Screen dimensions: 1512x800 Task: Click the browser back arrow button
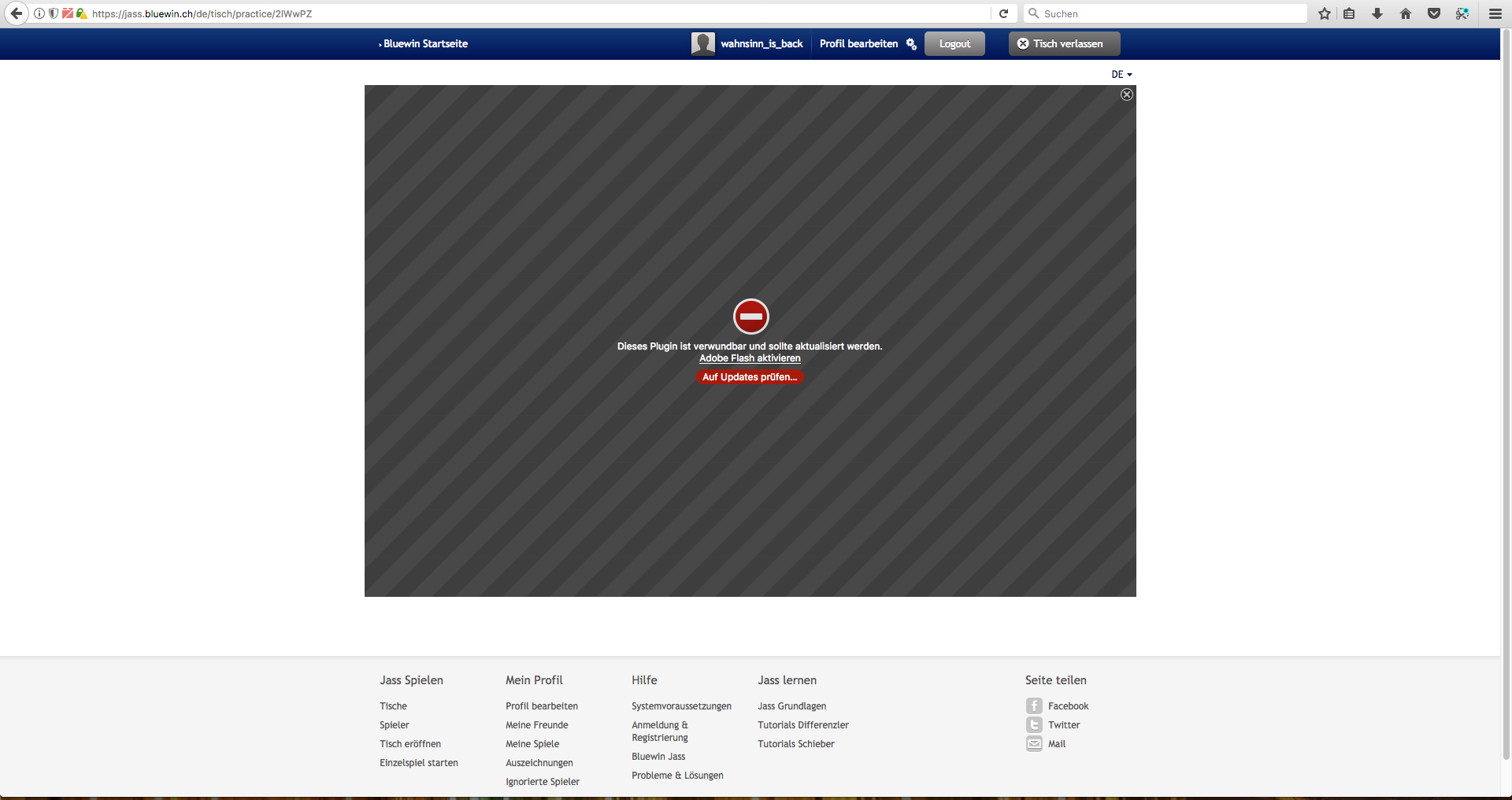(16, 13)
